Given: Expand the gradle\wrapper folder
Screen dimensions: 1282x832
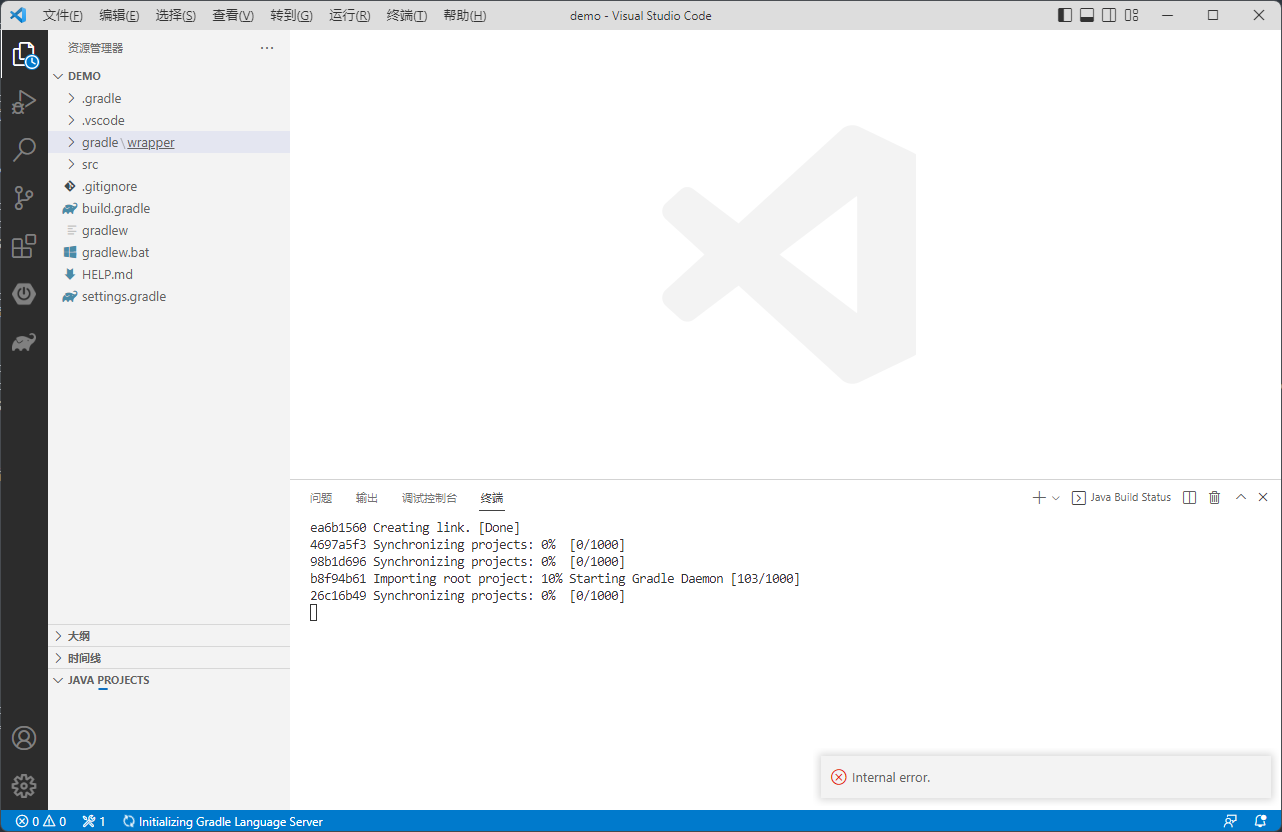Looking at the screenshot, I should 169,142.
